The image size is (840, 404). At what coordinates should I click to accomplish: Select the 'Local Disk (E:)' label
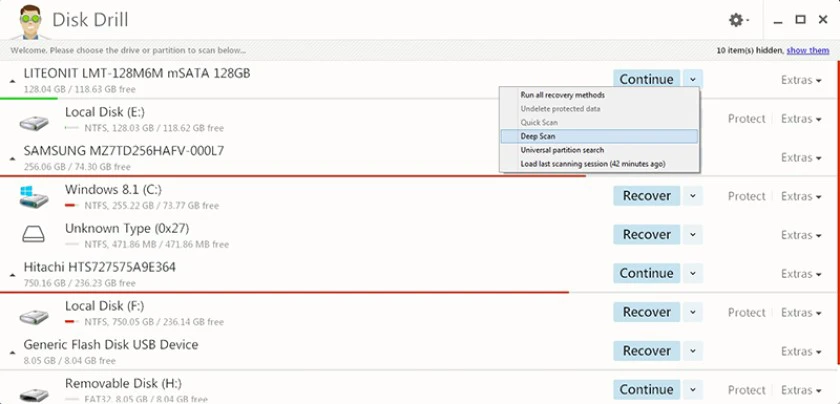point(105,112)
